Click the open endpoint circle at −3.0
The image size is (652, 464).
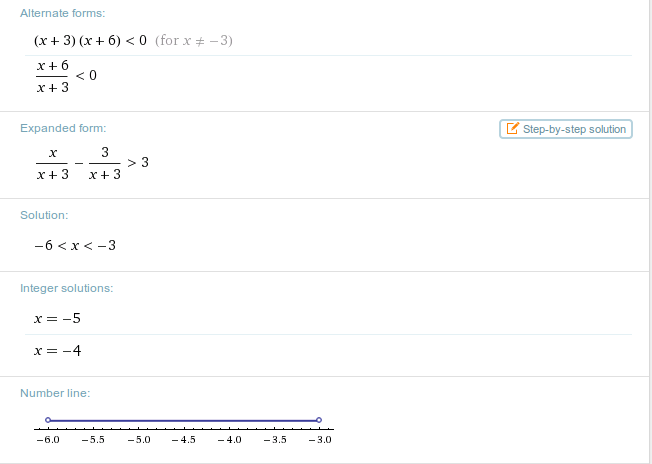pos(318,420)
